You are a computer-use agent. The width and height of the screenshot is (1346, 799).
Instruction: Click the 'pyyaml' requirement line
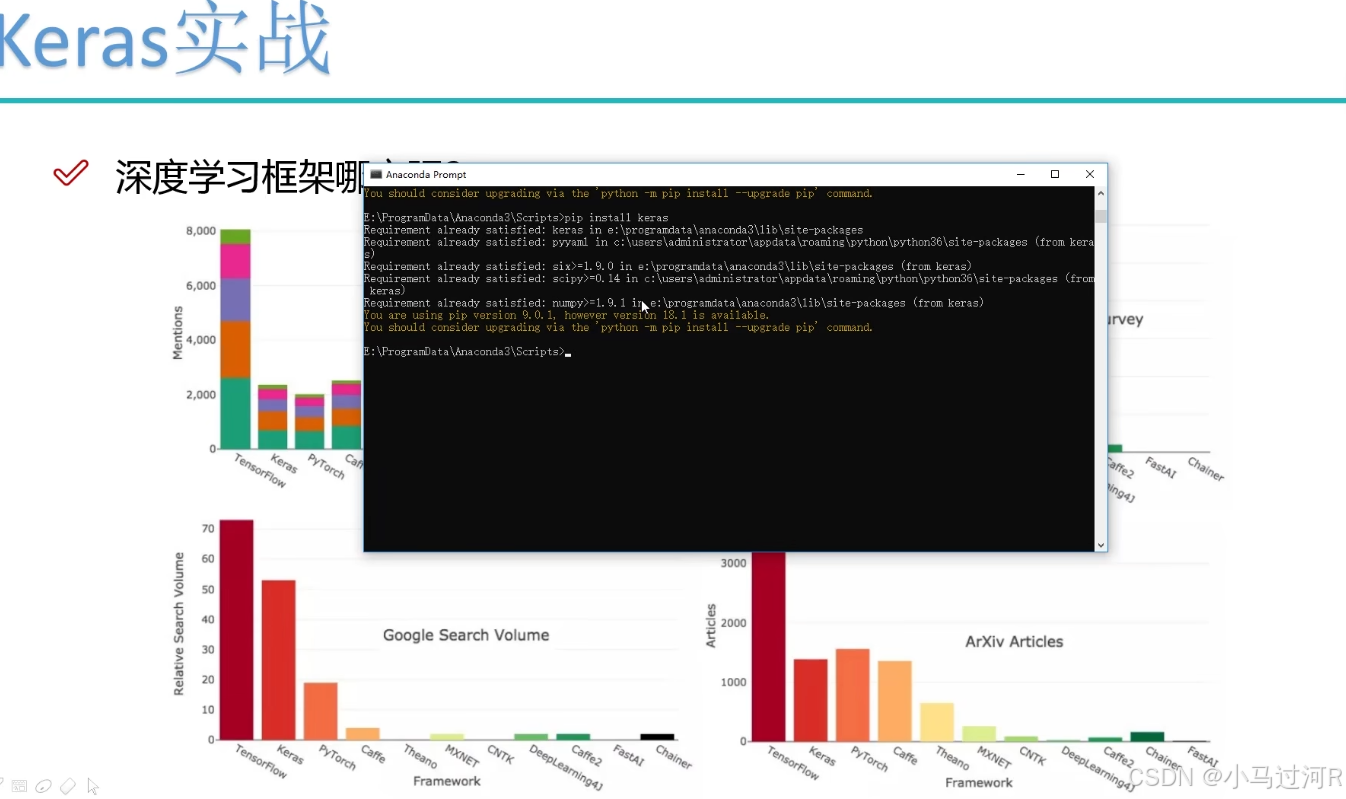click(x=729, y=248)
